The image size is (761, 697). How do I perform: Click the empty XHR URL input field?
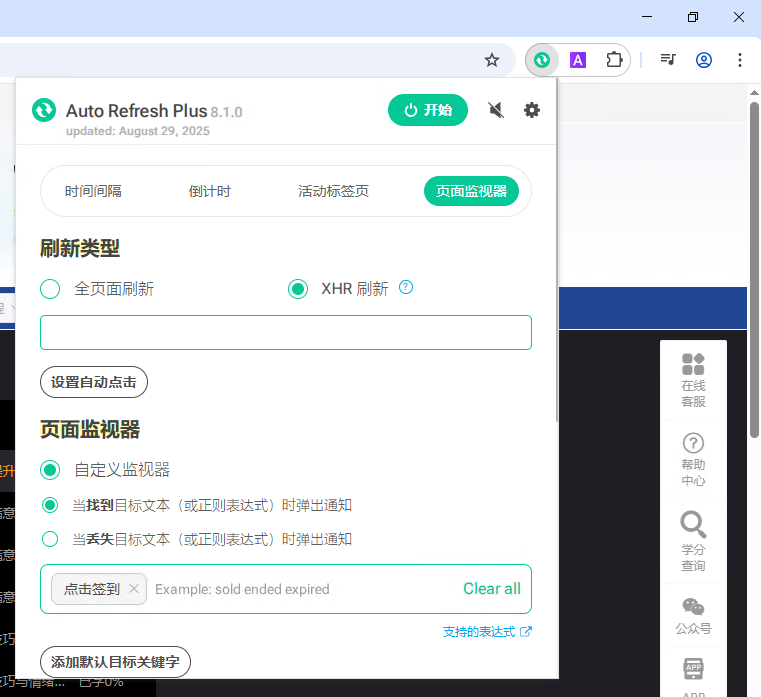[x=285, y=333]
